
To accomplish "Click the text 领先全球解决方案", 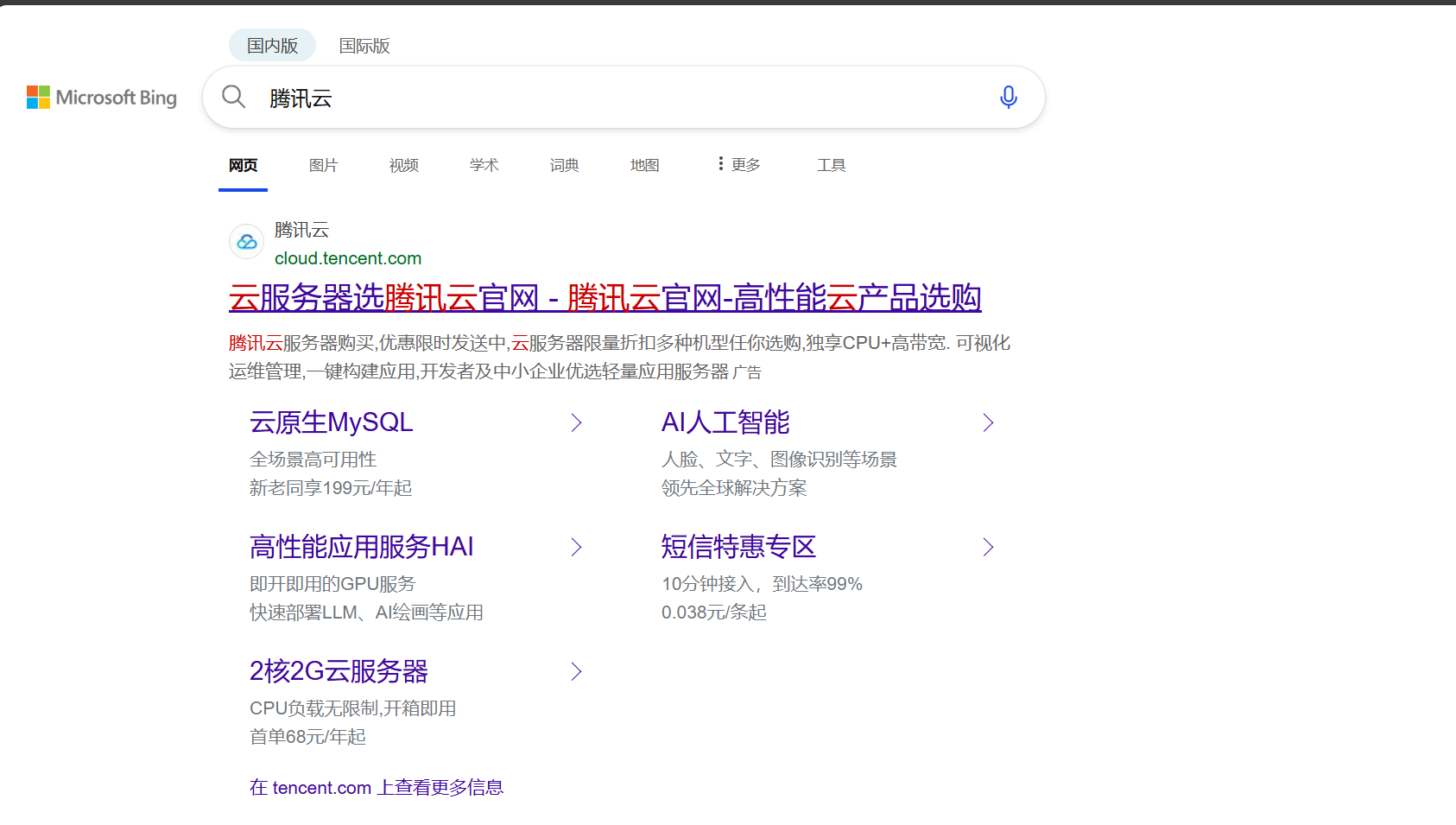I will pos(734,488).
